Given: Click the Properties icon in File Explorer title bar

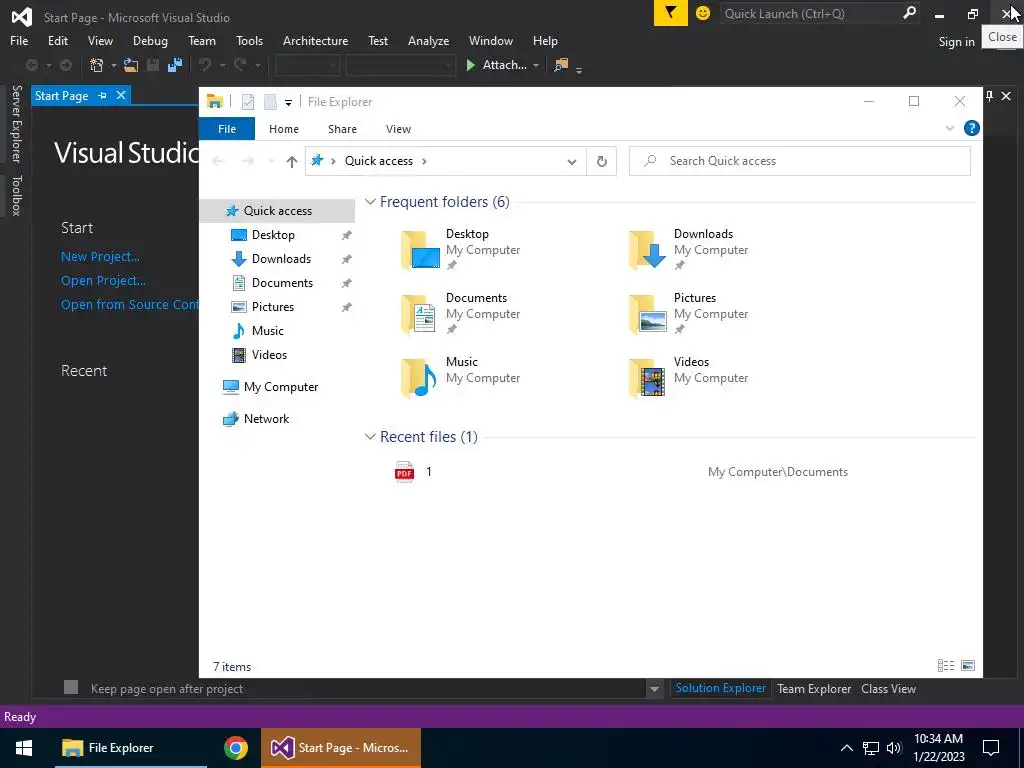Looking at the screenshot, I should point(248,102).
